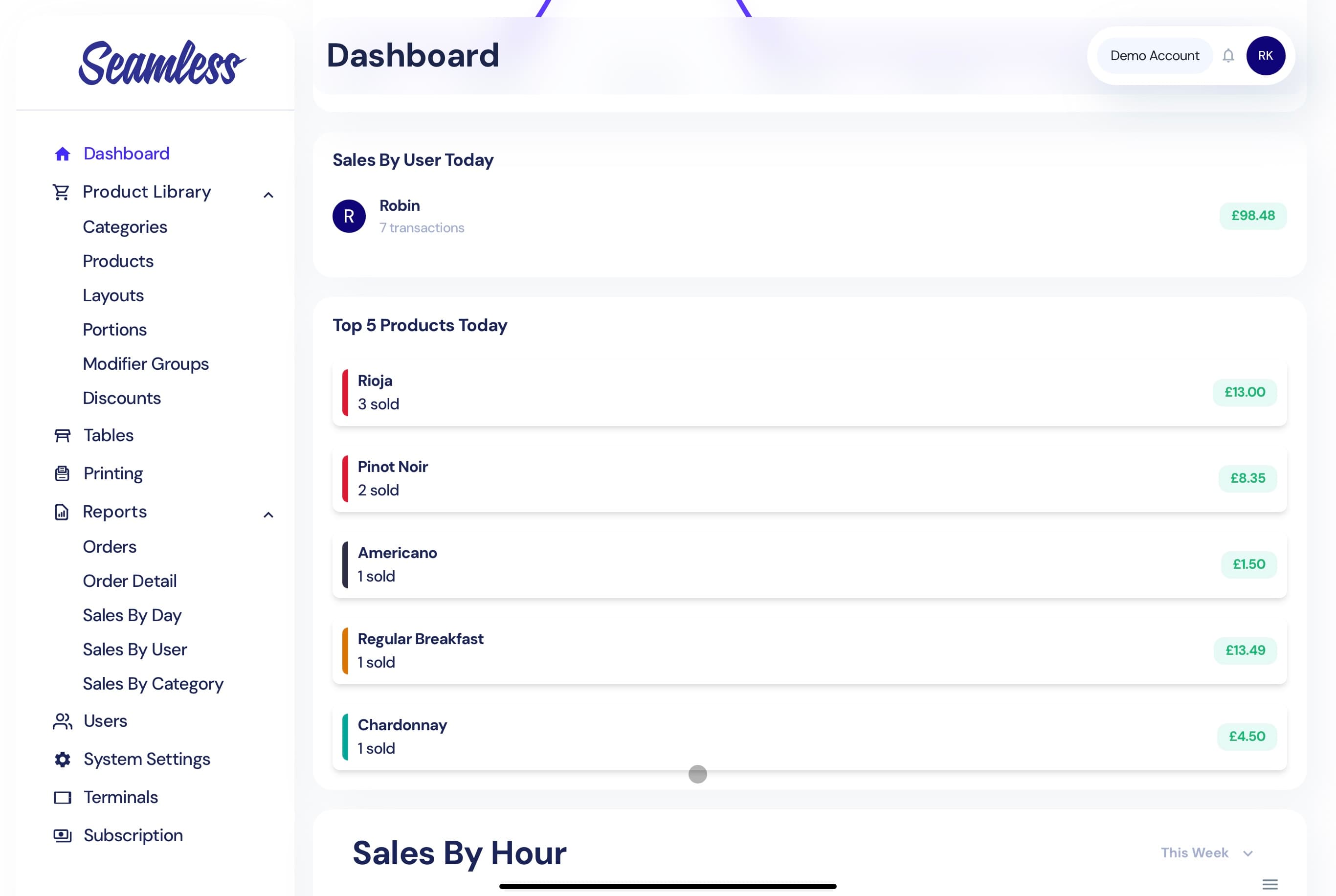Open the chart hamburger menu icon
This screenshot has height=896, width=1336.
point(1270,884)
